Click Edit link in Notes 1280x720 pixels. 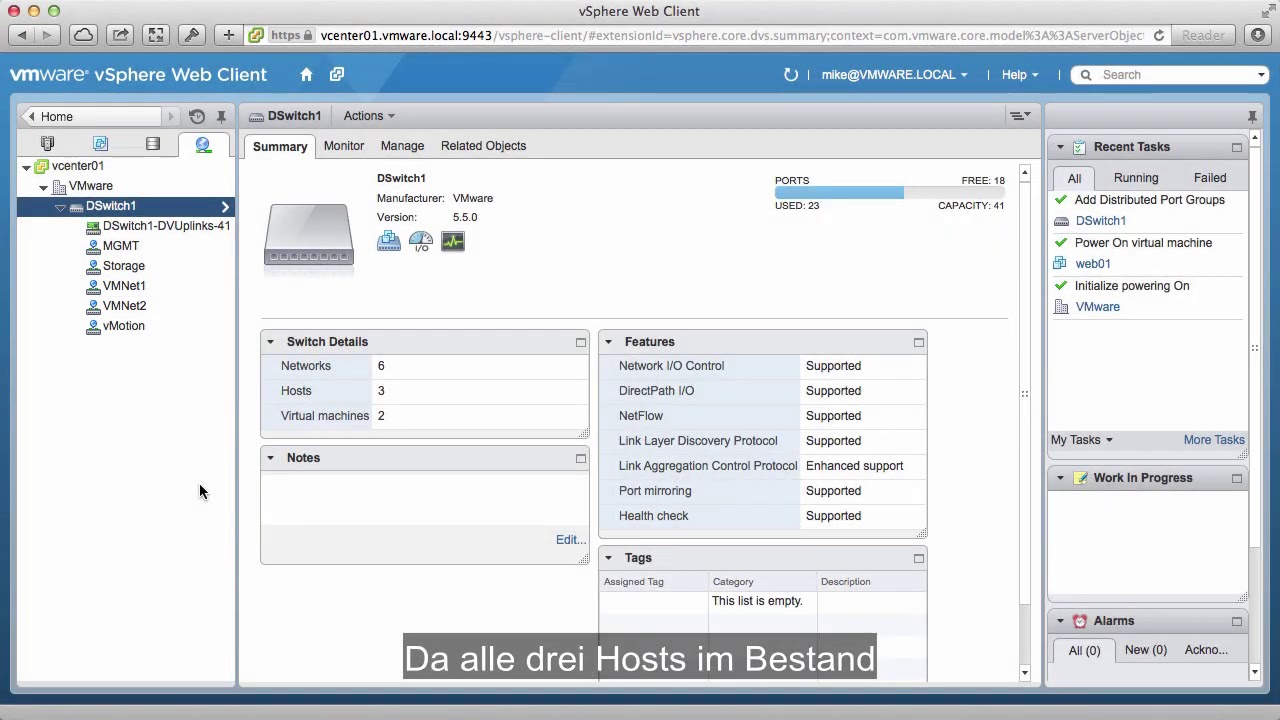coord(571,540)
